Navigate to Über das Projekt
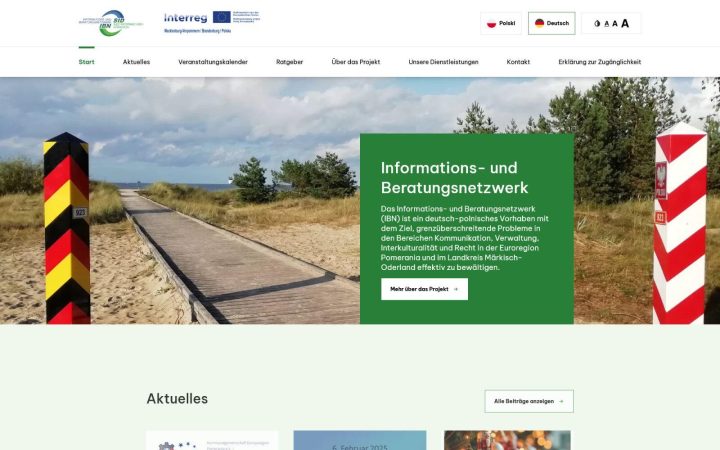Image resolution: width=720 pixels, height=450 pixels. coord(356,62)
